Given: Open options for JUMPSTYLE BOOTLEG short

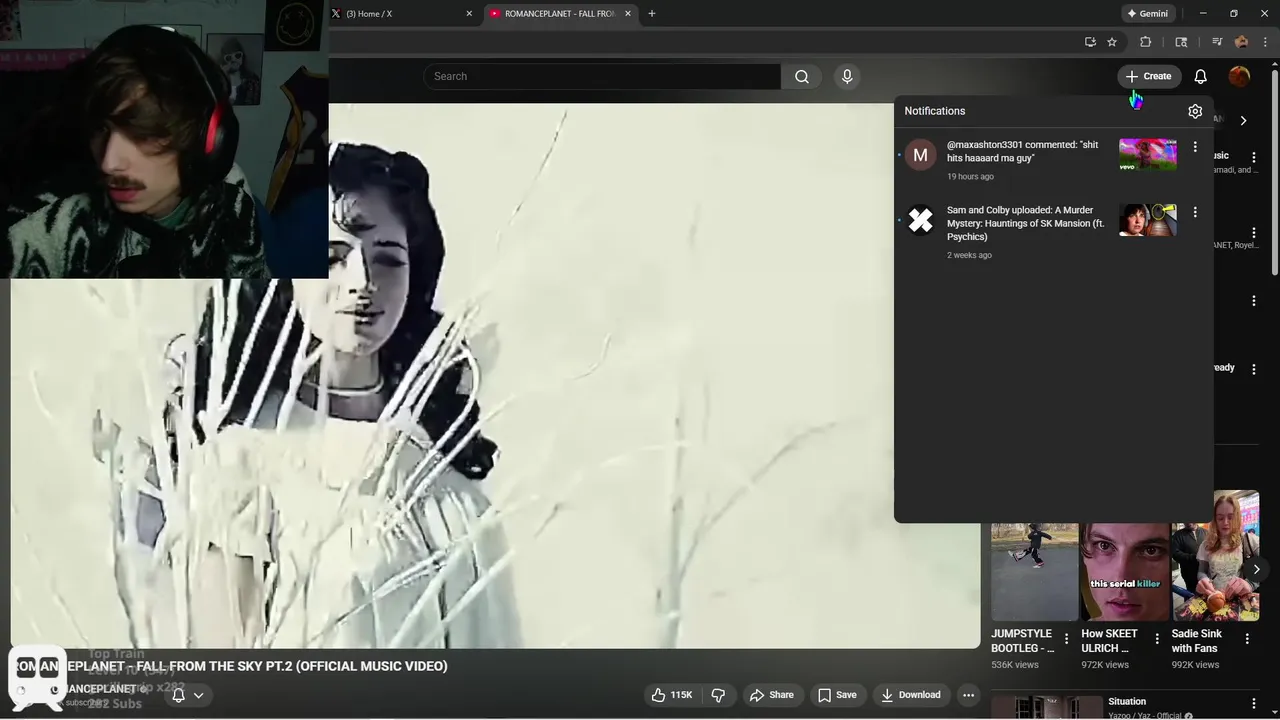Looking at the screenshot, I should tap(1066, 639).
